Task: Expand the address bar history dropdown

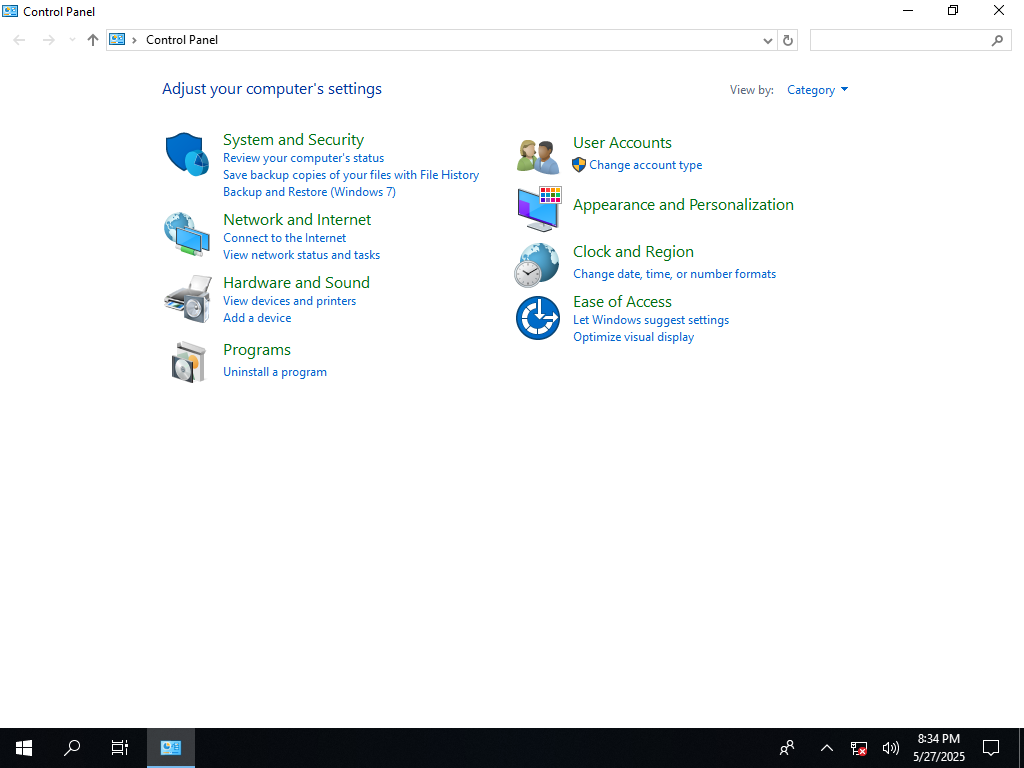Action: coord(768,40)
